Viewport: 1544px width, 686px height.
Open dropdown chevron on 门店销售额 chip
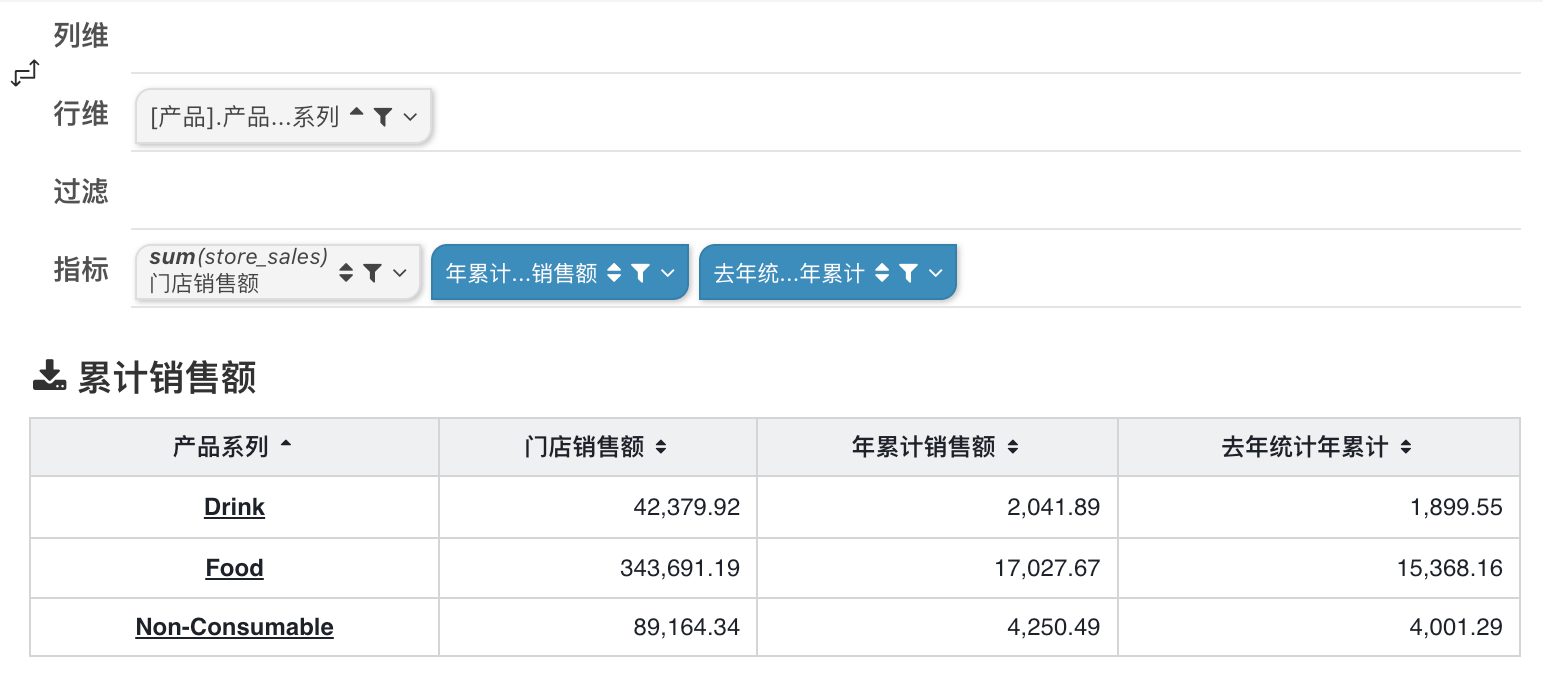pyautogui.click(x=400, y=272)
